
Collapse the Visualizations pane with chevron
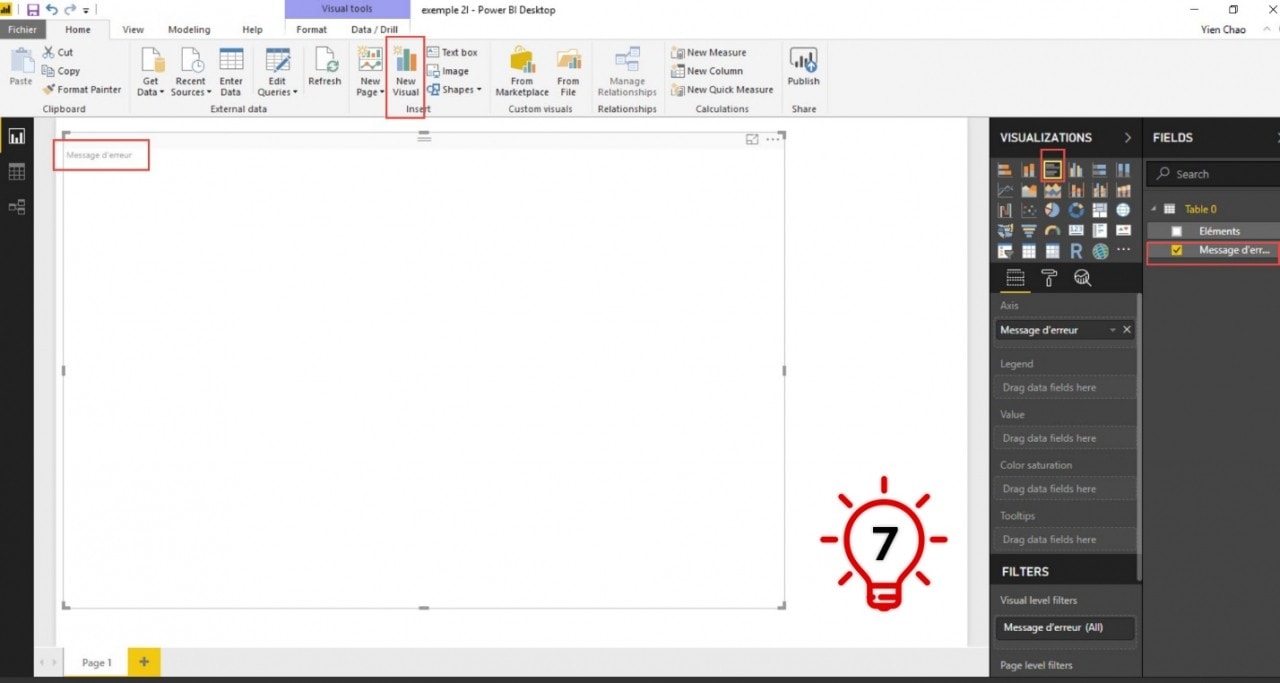[x=1128, y=138]
